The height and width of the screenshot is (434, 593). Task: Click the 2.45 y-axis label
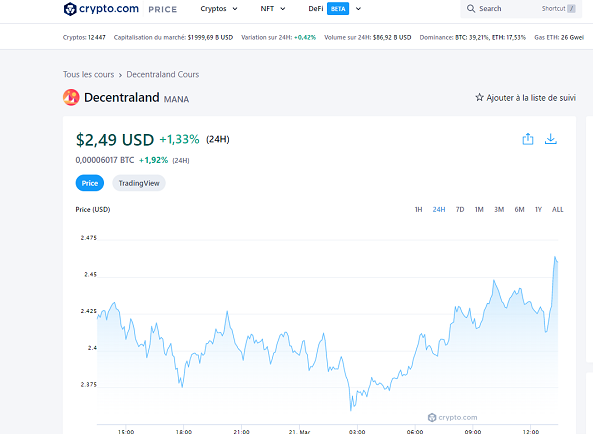click(90, 274)
